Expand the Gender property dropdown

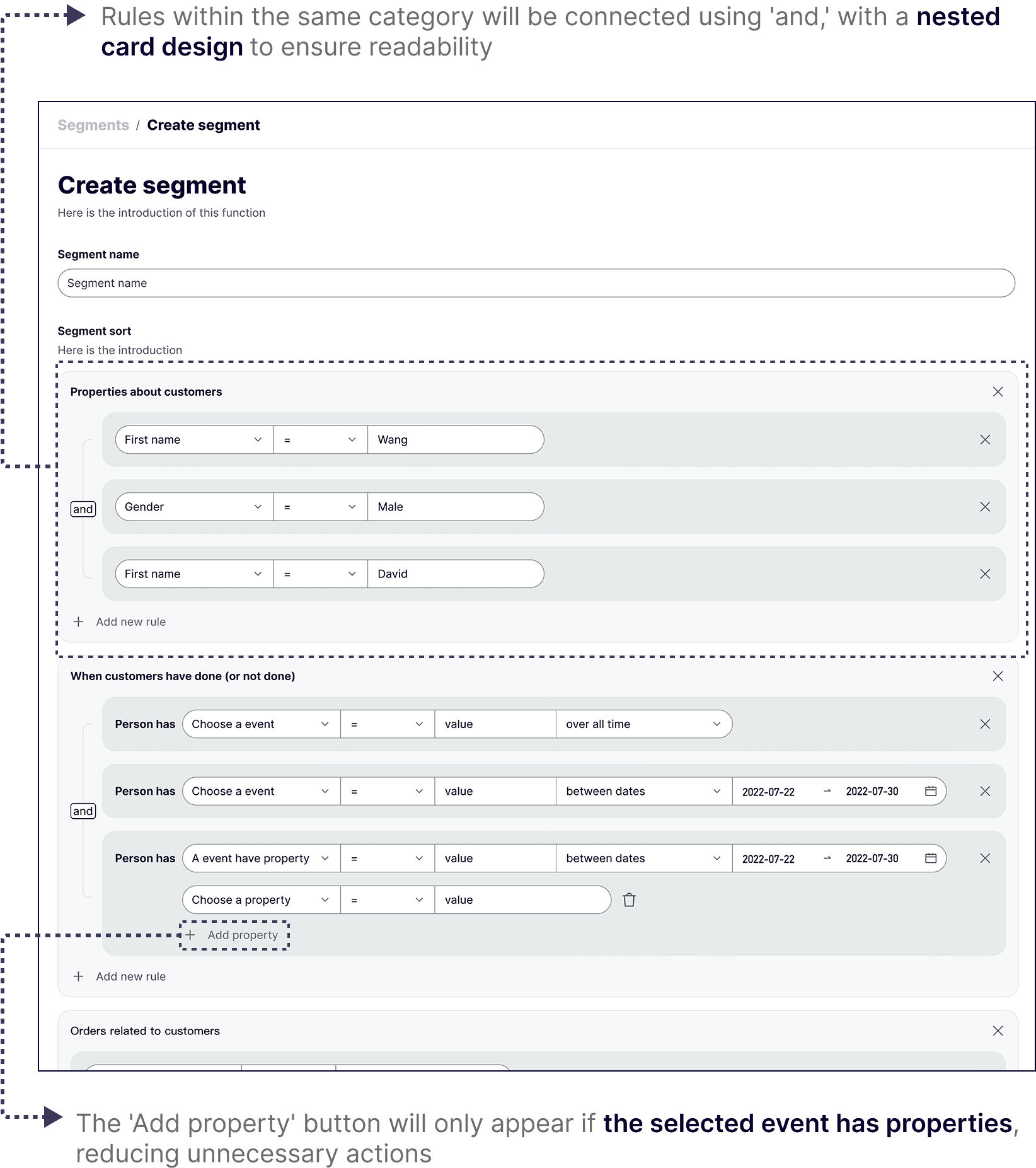(x=194, y=507)
